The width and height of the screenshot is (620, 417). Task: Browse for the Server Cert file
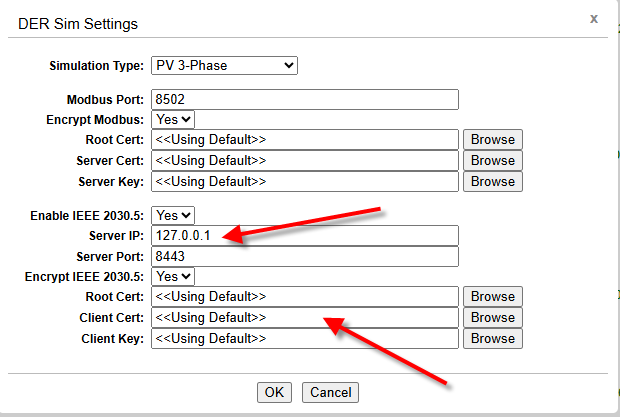click(493, 160)
